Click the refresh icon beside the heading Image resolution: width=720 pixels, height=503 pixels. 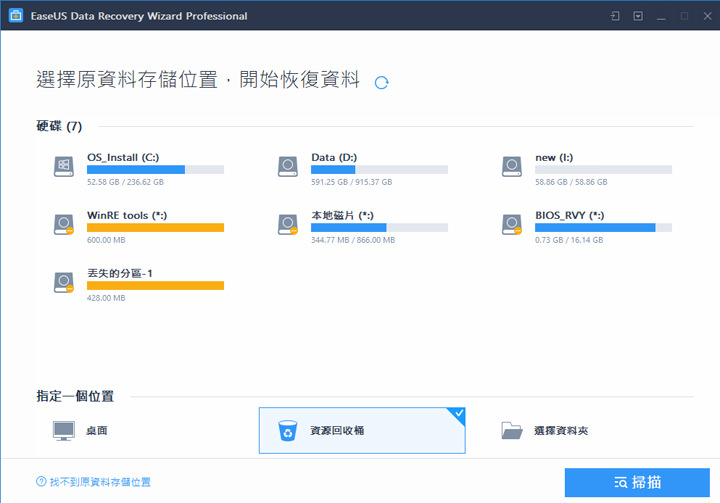(381, 83)
